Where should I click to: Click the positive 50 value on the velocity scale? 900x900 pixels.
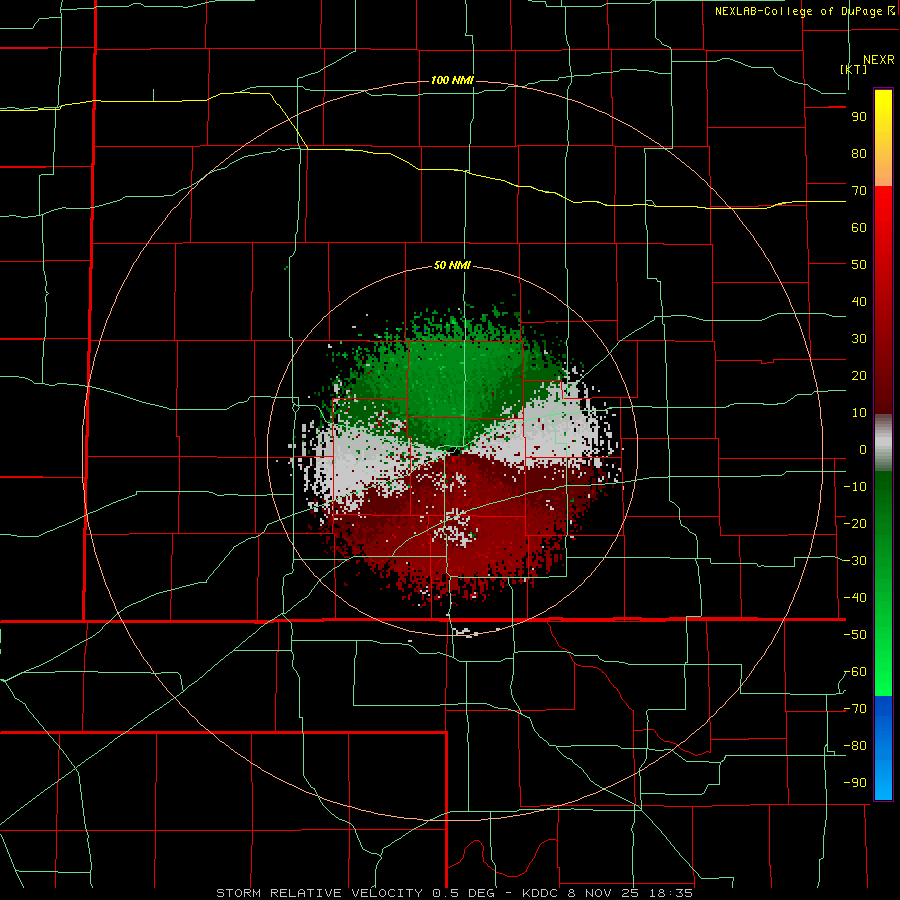pos(859,265)
